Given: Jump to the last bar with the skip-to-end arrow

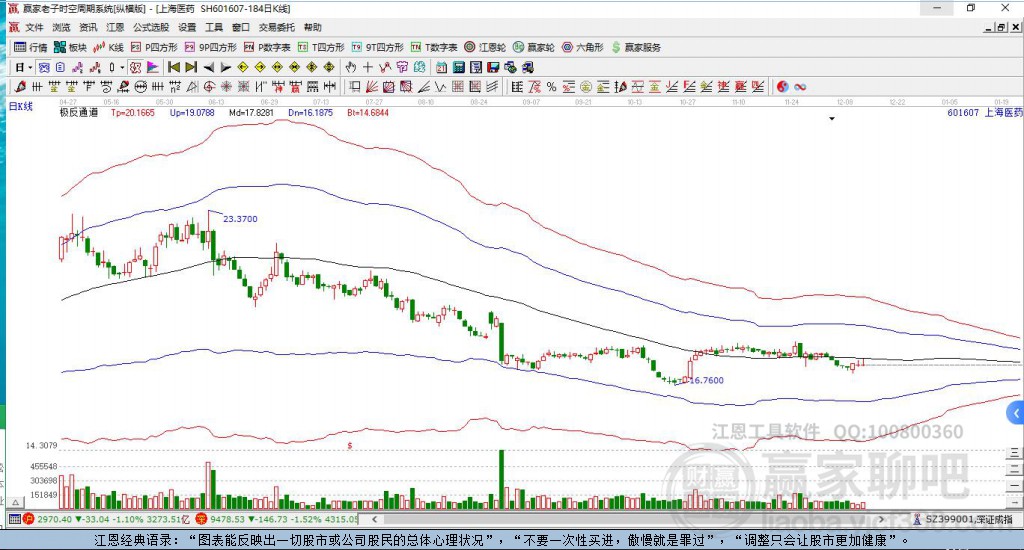Looking at the screenshot, I should (191, 67).
